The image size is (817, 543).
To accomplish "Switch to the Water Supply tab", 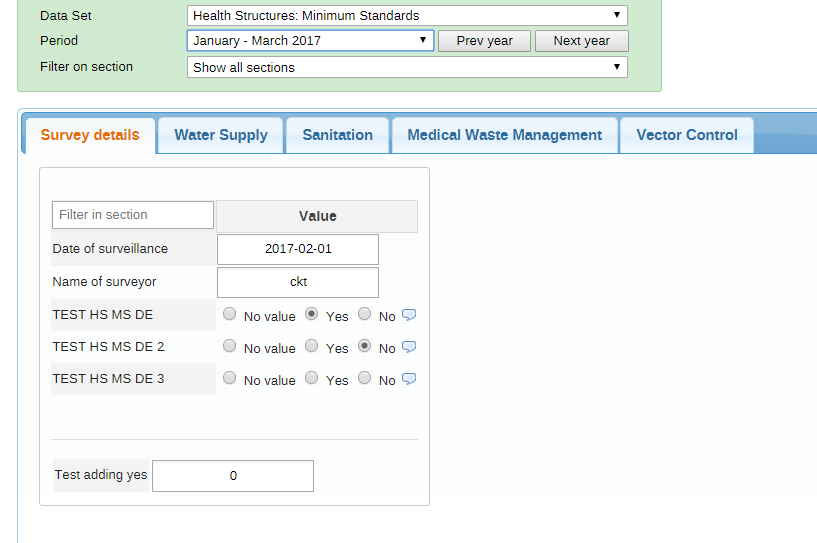I will pos(221,135).
